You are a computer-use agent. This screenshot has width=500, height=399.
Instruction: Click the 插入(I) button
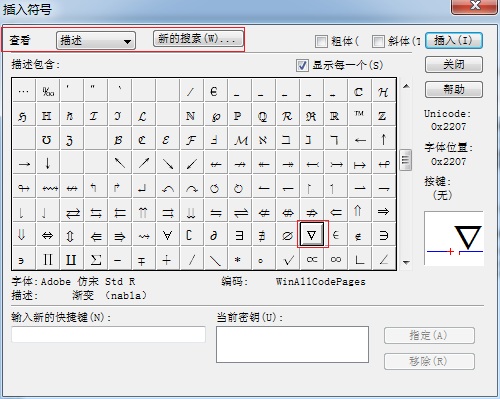tap(454, 41)
